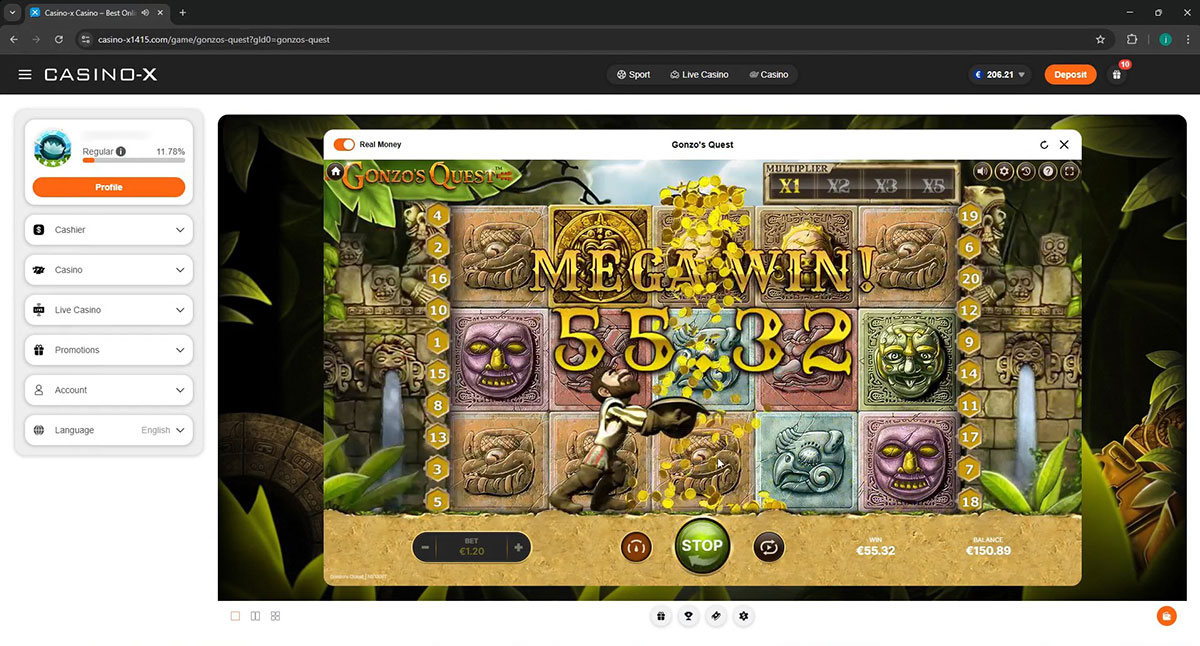Open the game help question mark
The height and width of the screenshot is (646, 1200).
1048,172
